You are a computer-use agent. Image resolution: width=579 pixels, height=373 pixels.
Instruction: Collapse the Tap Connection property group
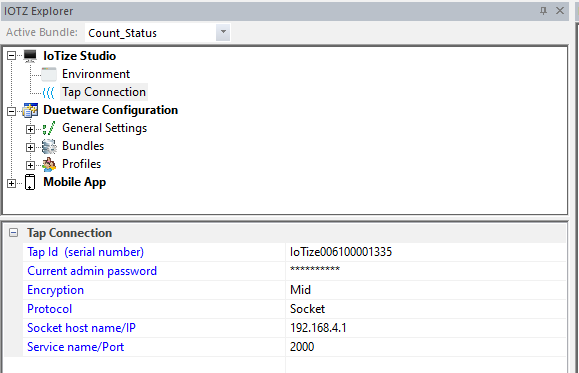tap(13, 233)
